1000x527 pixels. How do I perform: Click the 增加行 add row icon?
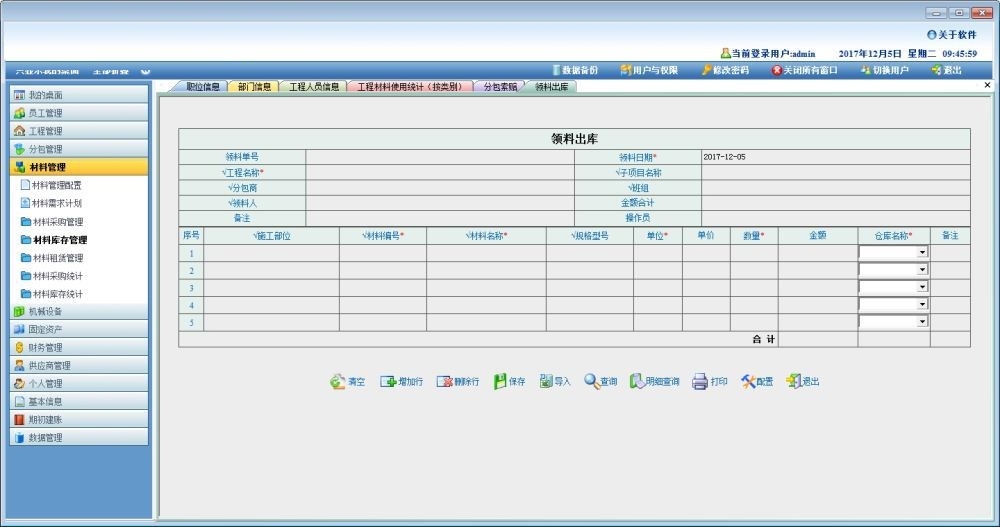click(388, 382)
